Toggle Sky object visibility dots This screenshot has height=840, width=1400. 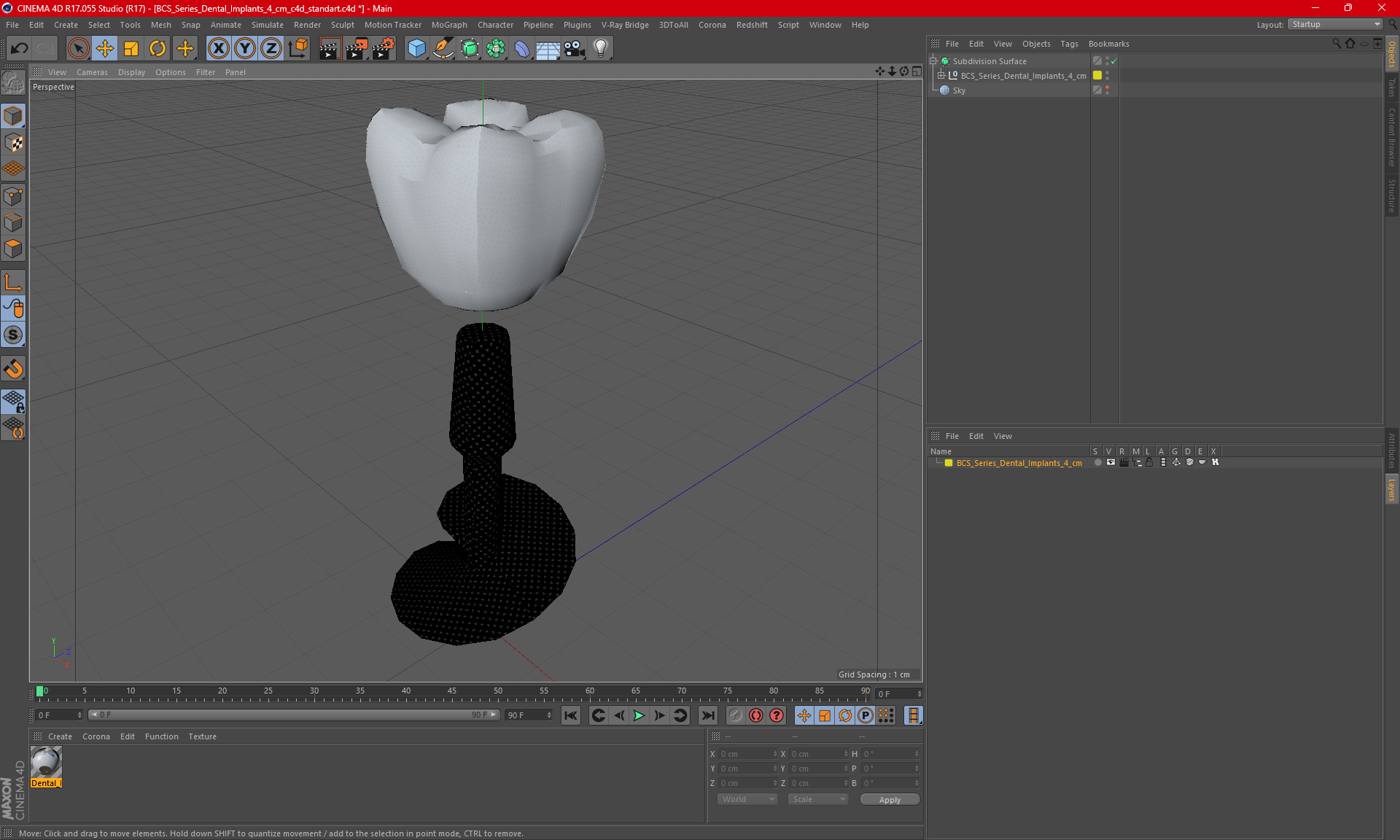[1107, 90]
